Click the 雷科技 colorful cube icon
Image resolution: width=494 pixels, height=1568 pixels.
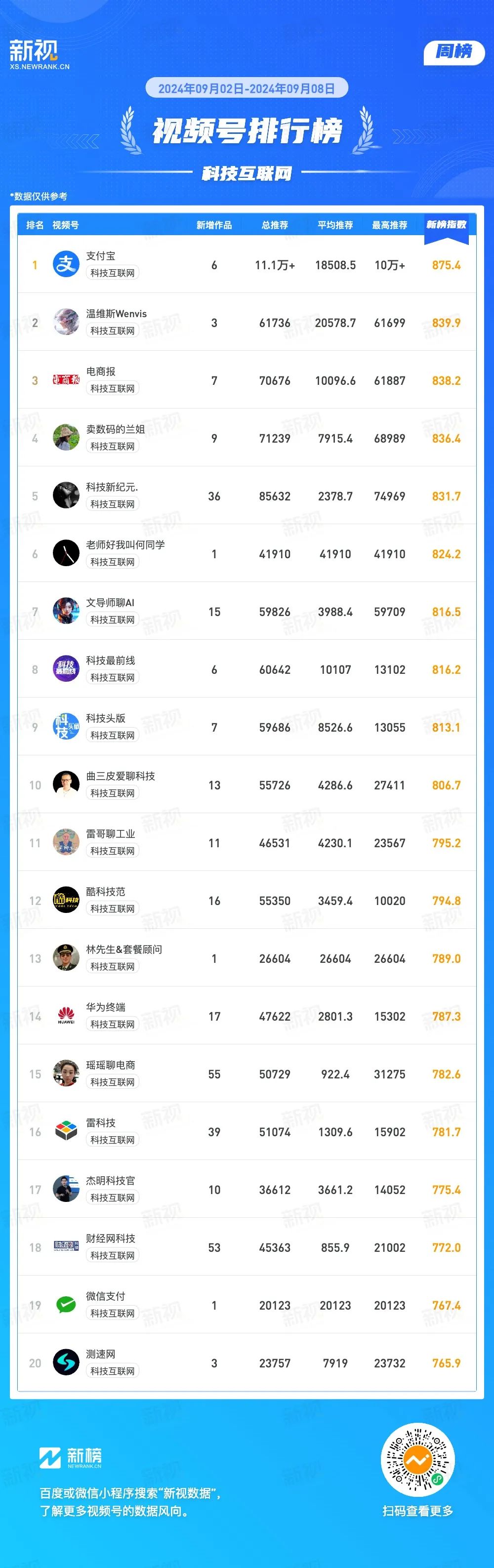click(66, 1131)
